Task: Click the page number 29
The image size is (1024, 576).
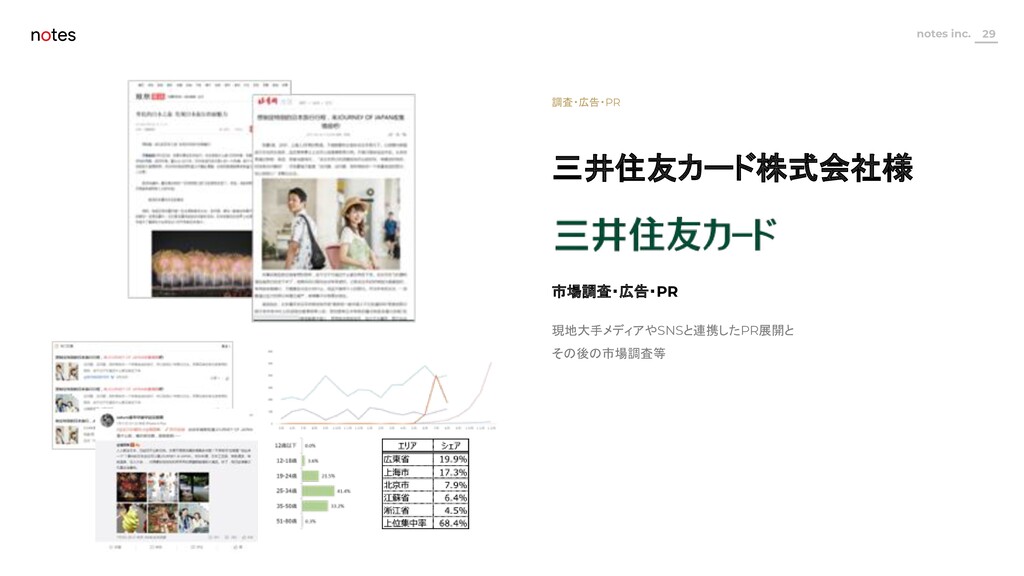Action: (x=988, y=34)
